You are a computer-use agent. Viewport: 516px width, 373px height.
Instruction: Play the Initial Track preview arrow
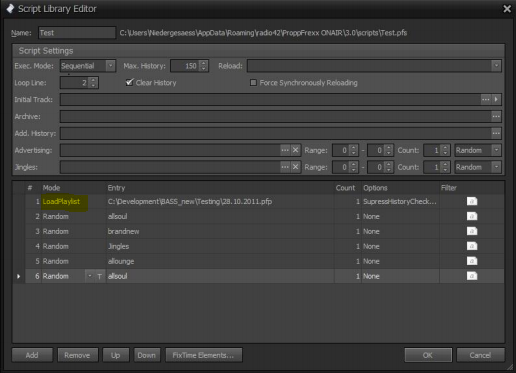pyautogui.click(x=496, y=99)
